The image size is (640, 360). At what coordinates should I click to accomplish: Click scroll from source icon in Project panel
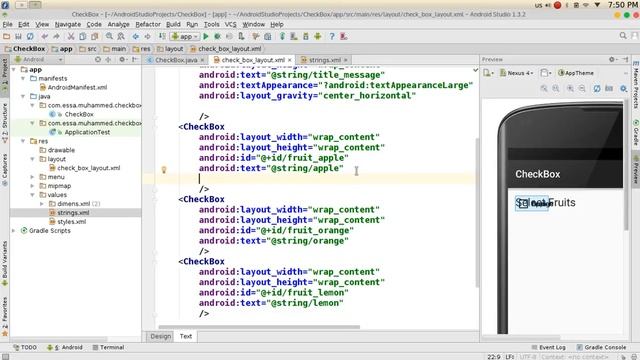point(98,60)
